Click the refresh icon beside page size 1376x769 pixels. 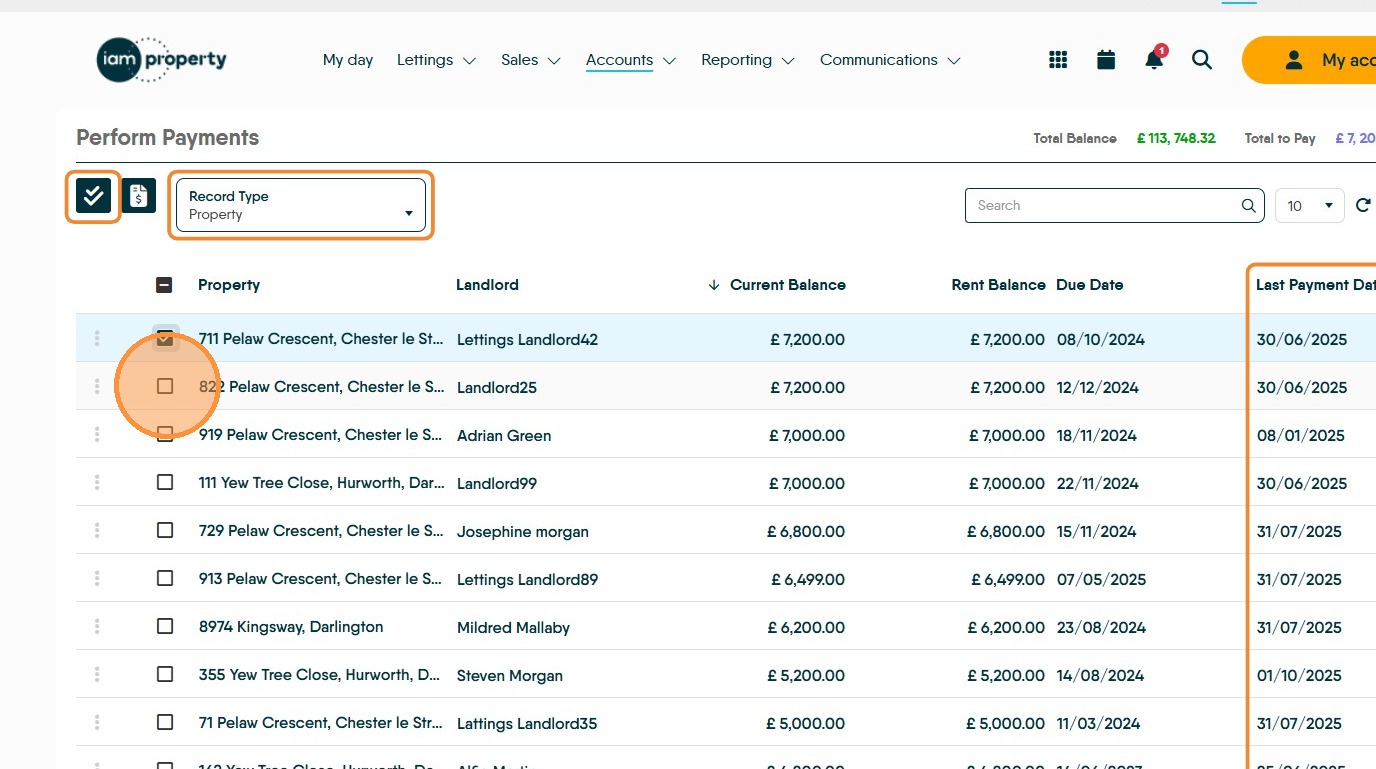tap(1362, 206)
